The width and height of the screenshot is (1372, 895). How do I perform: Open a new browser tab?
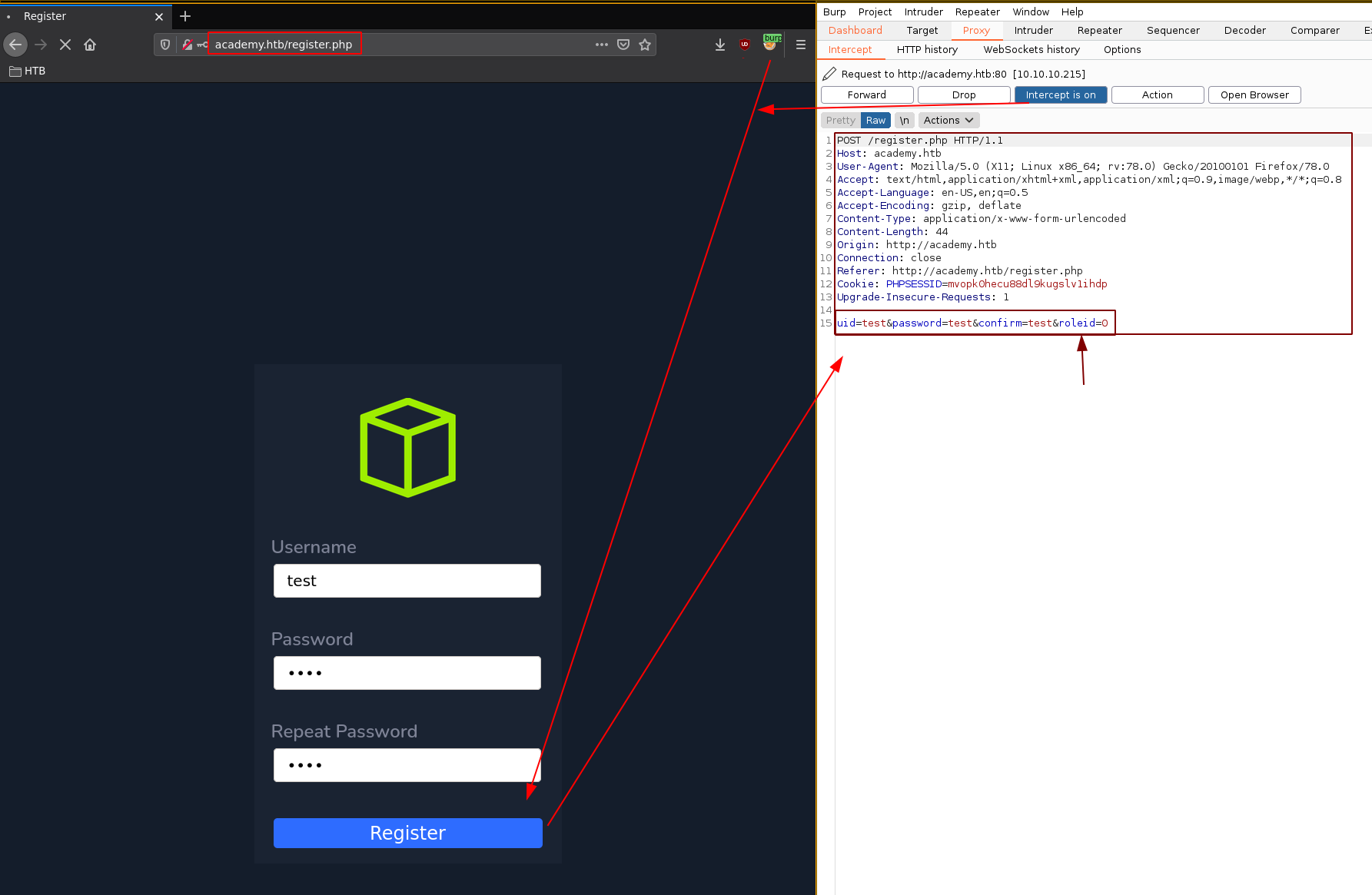point(185,16)
